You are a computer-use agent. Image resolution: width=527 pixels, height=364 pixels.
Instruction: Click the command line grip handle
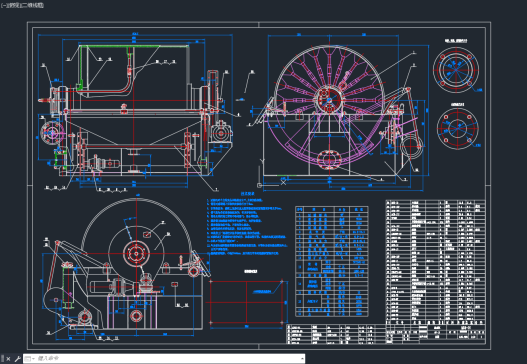pos(3,359)
